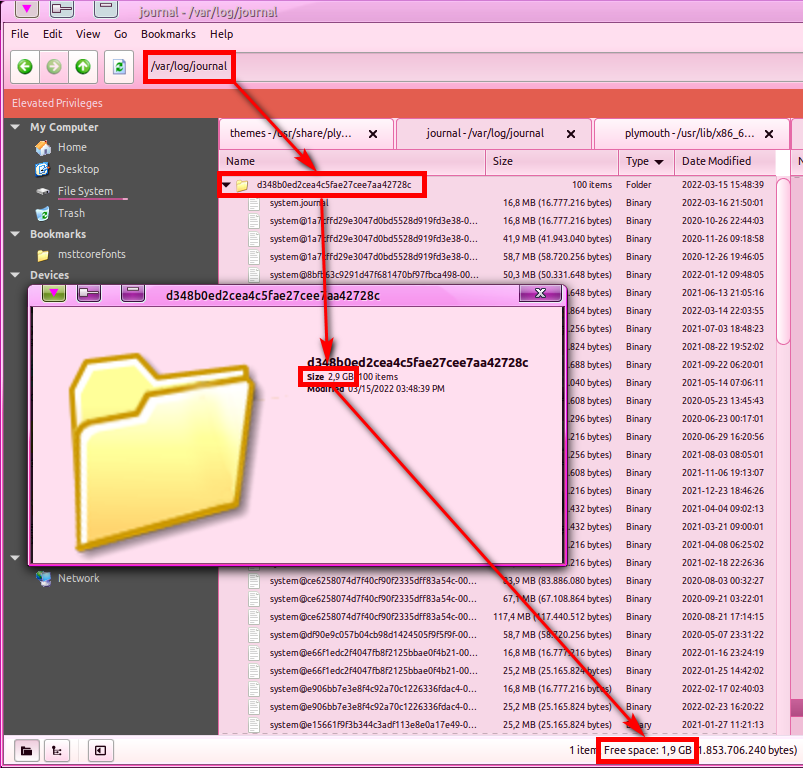Viewport: 803px width, 768px height.
Task: Select the 67,1 MB file row
Action: pos(498,599)
